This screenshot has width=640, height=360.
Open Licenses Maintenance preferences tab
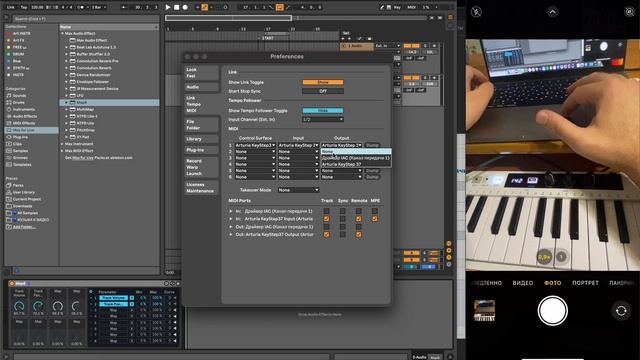[202, 188]
